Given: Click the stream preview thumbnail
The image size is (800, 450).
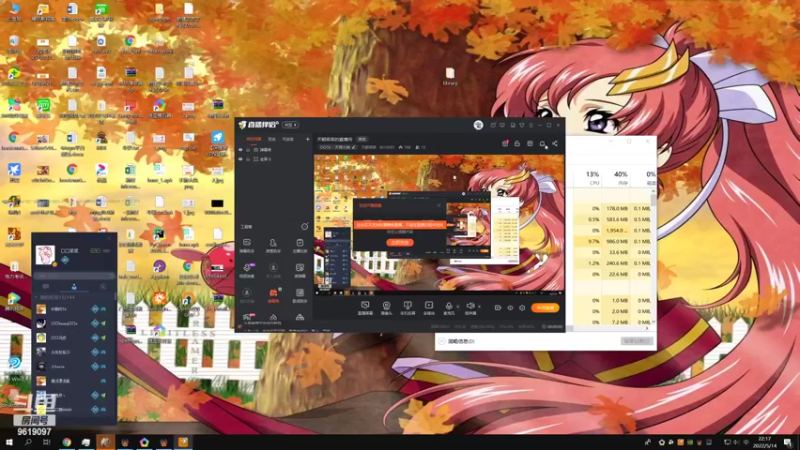Looking at the screenshot, I should pos(439,224).
